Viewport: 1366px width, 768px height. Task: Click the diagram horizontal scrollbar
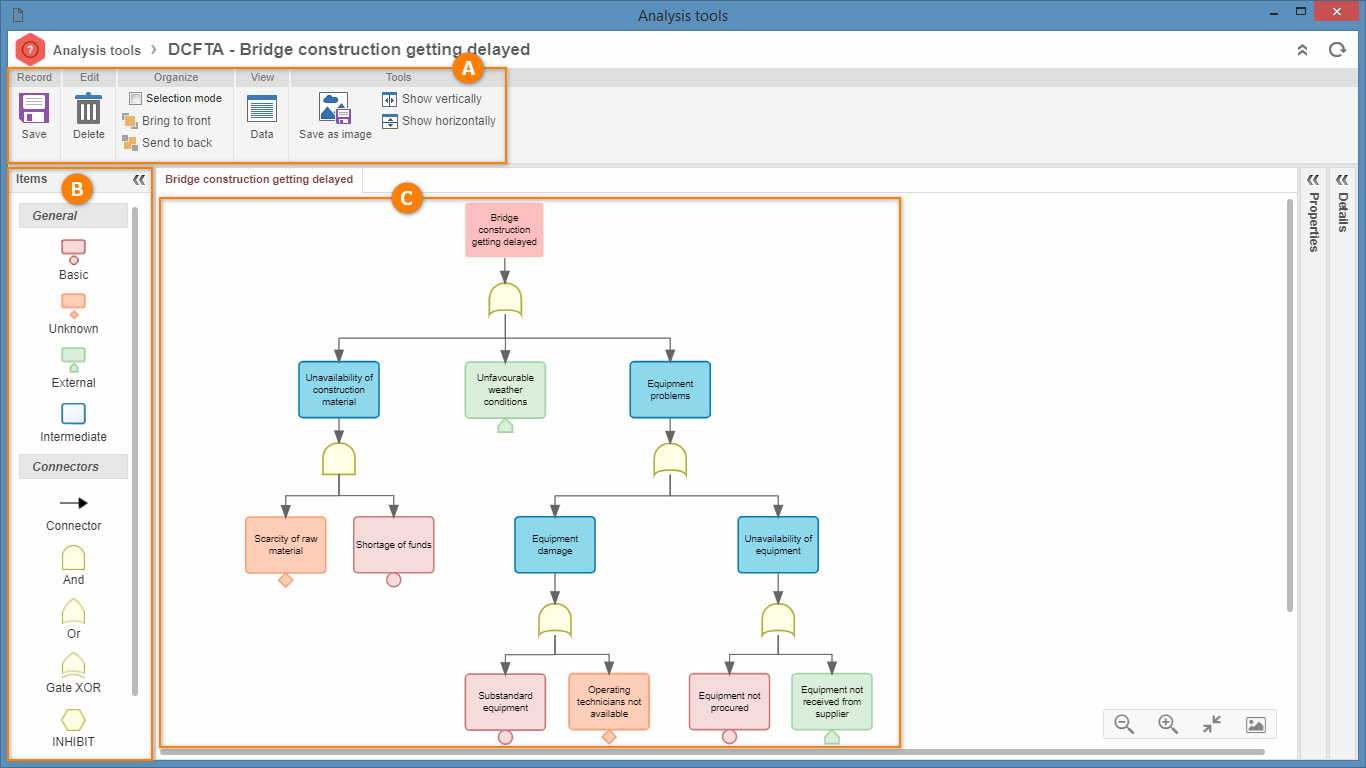(712, 751)
